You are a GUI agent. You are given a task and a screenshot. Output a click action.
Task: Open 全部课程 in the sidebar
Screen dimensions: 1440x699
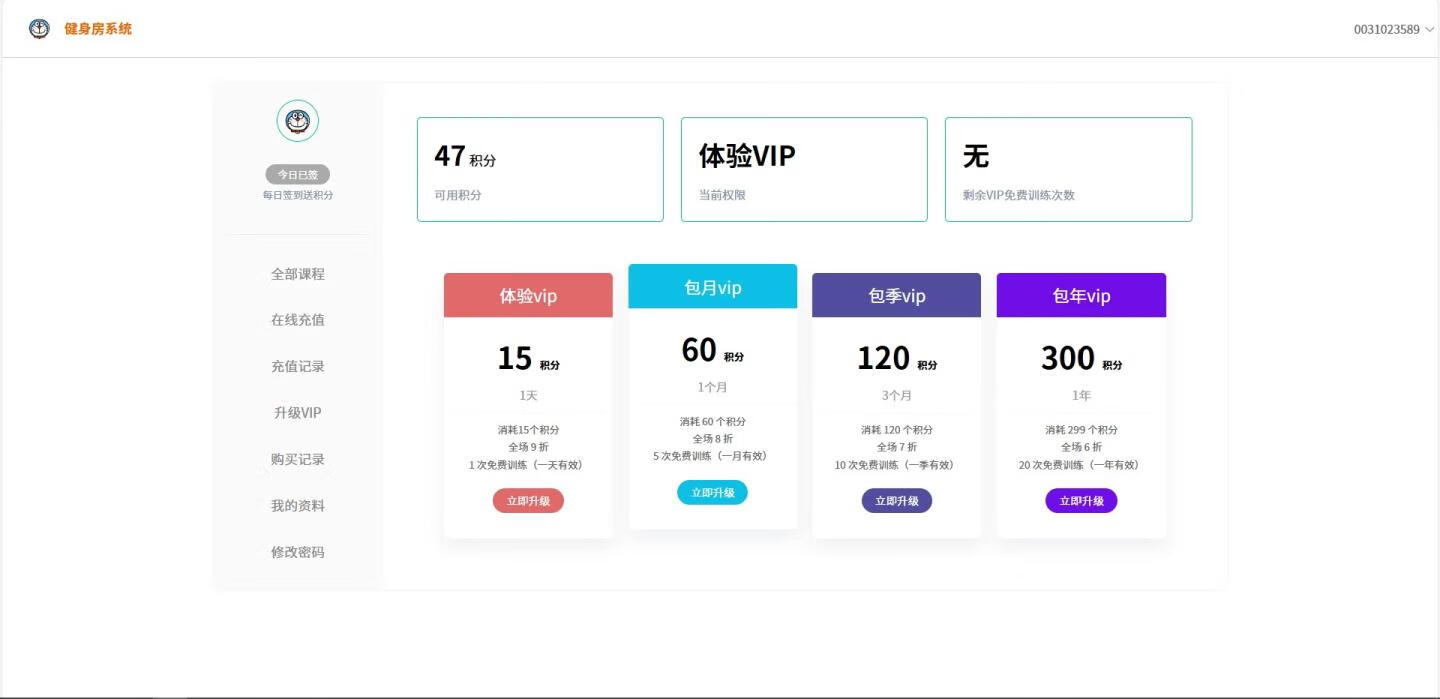(x=297, y=274)
